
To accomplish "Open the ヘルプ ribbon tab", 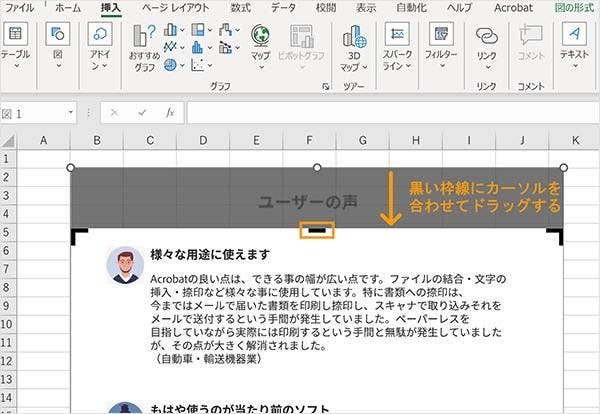I will tap(459, 8).
